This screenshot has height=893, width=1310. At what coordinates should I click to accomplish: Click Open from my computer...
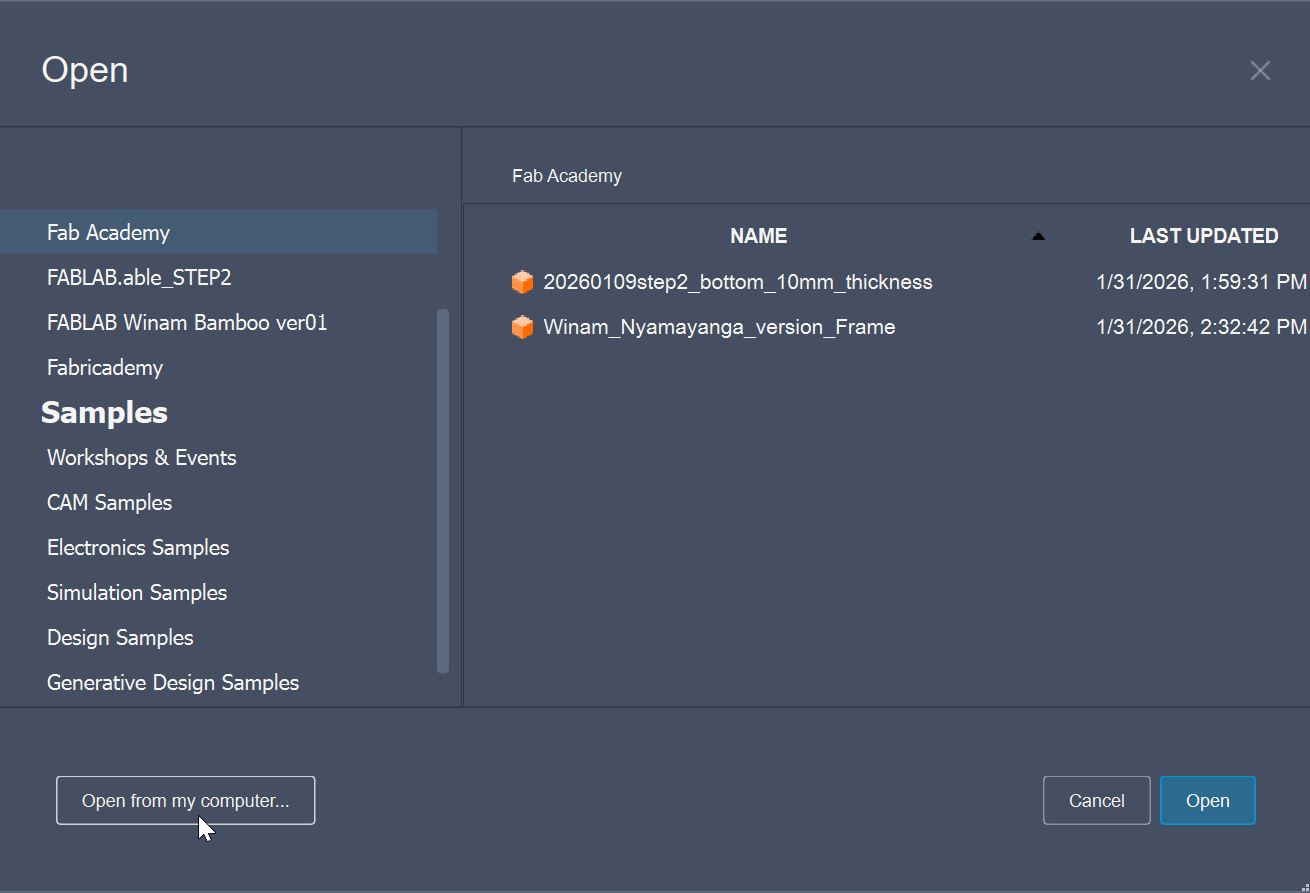click(185, 800)
